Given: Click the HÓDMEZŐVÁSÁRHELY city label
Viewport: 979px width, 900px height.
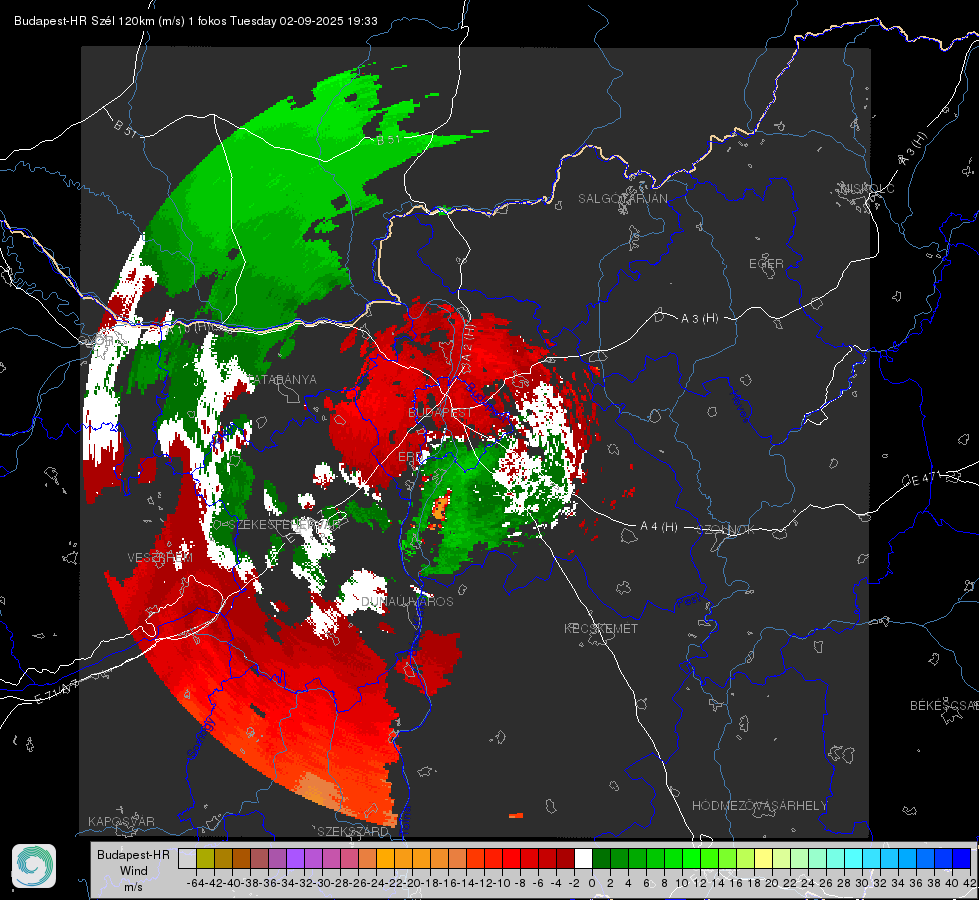Looking at the screenshot, I should tap(759, 806).
